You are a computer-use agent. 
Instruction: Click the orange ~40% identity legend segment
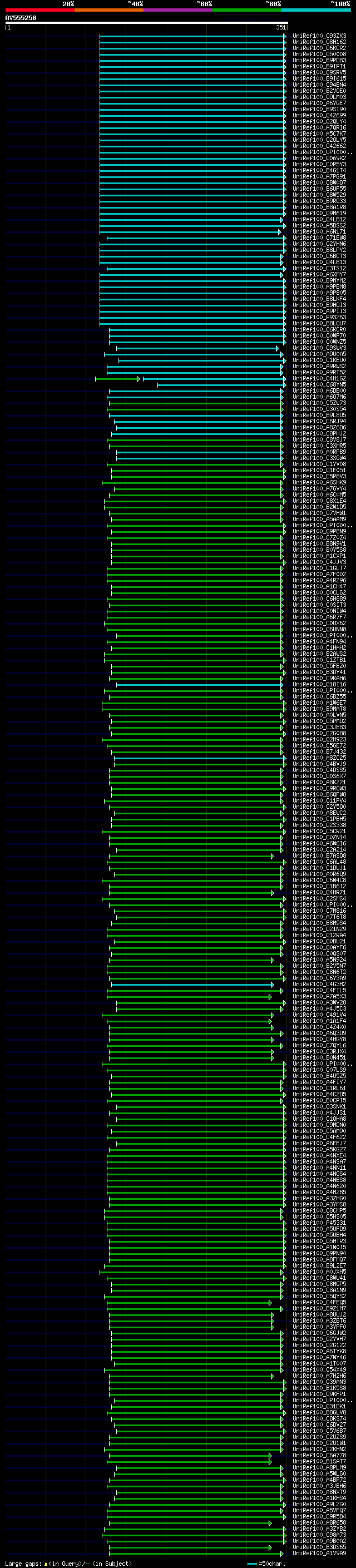tap(110, 11)
